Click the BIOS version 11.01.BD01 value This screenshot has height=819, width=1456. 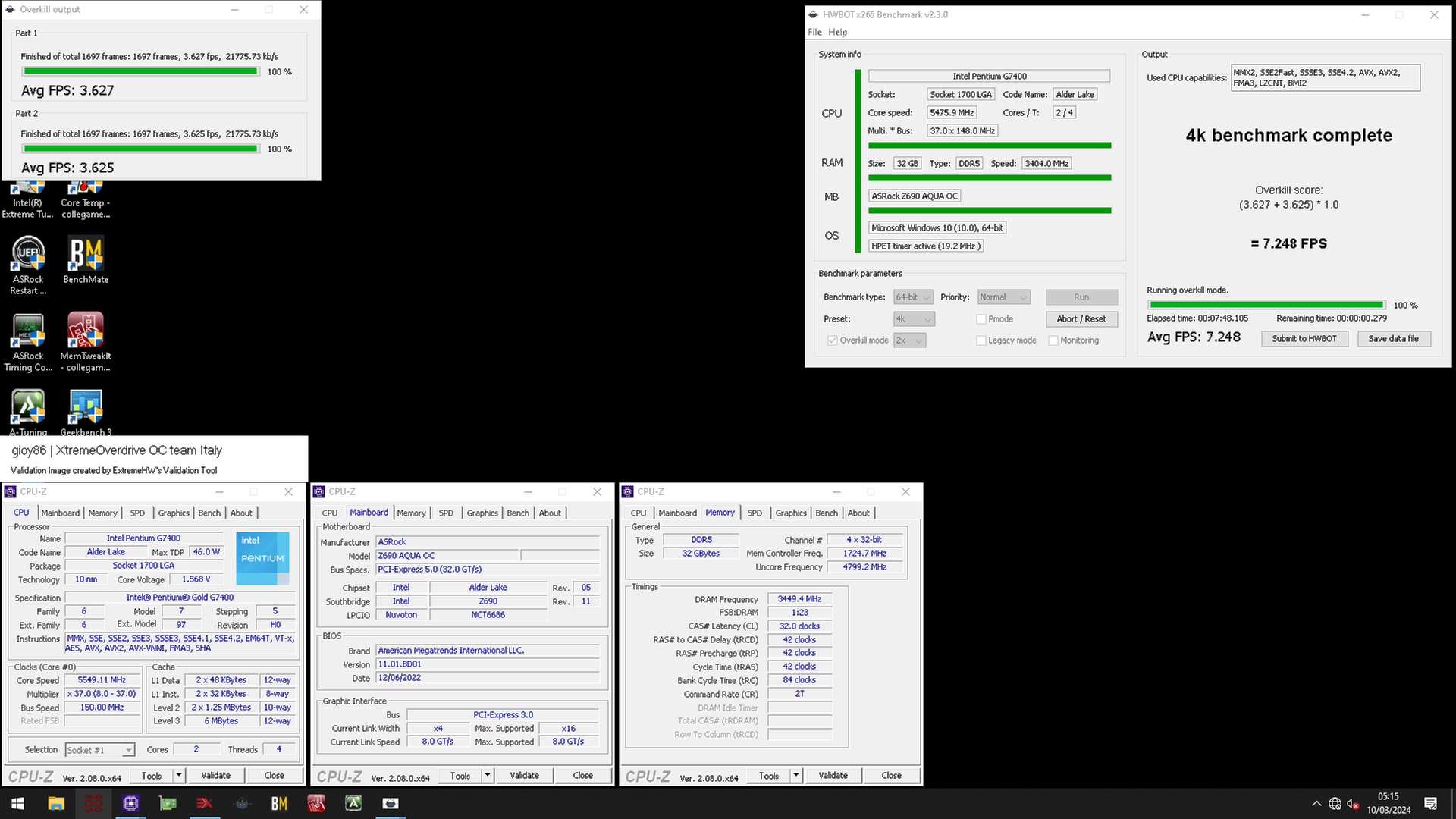click(x=488, y=664)
